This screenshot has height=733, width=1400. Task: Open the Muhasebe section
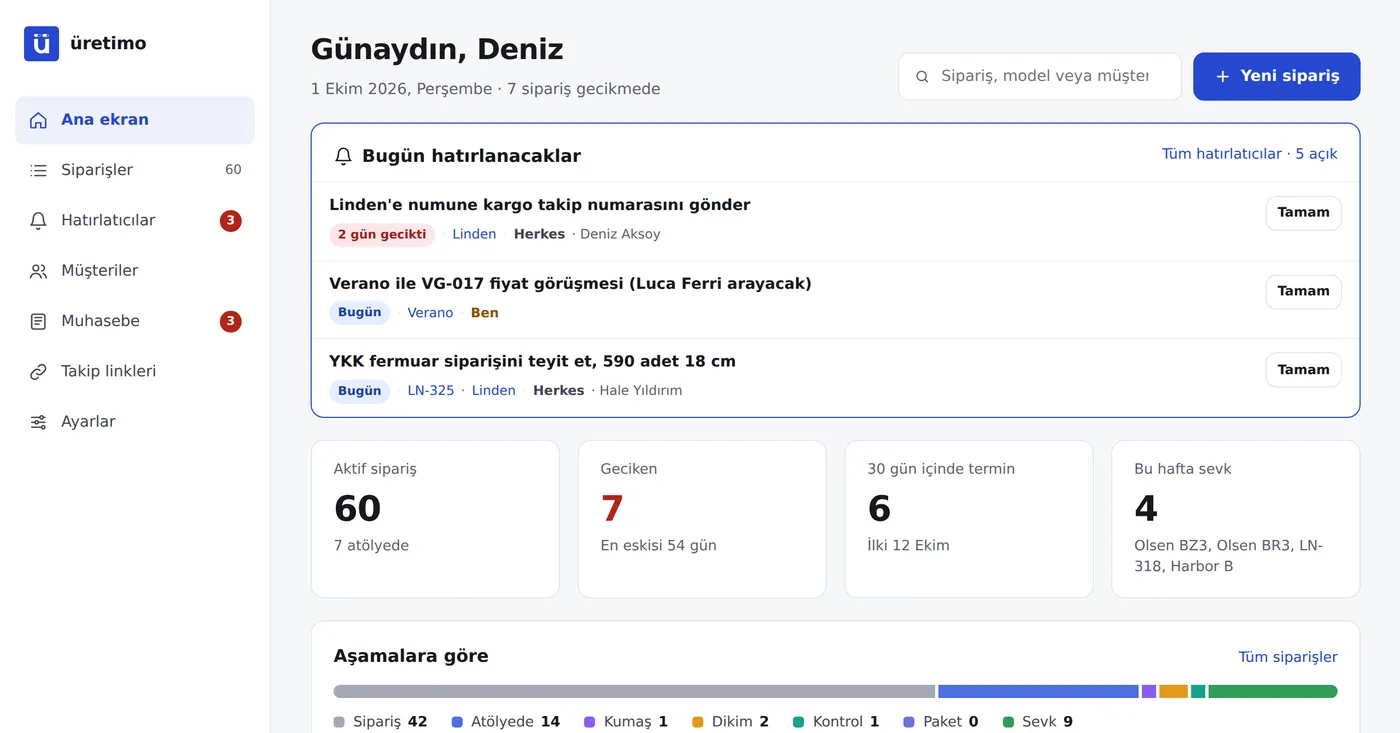(x=135, y=321)
